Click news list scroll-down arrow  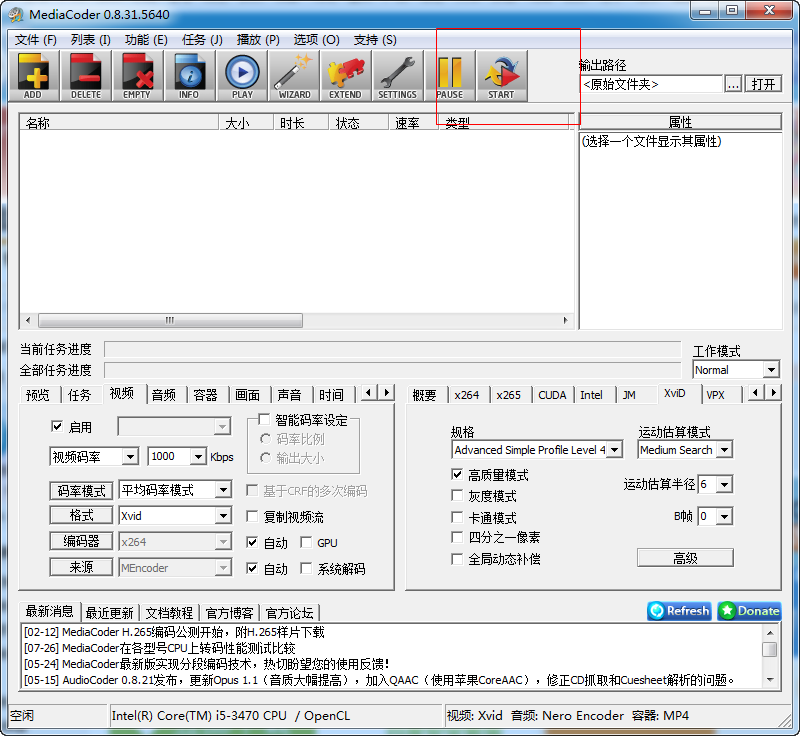770,680
